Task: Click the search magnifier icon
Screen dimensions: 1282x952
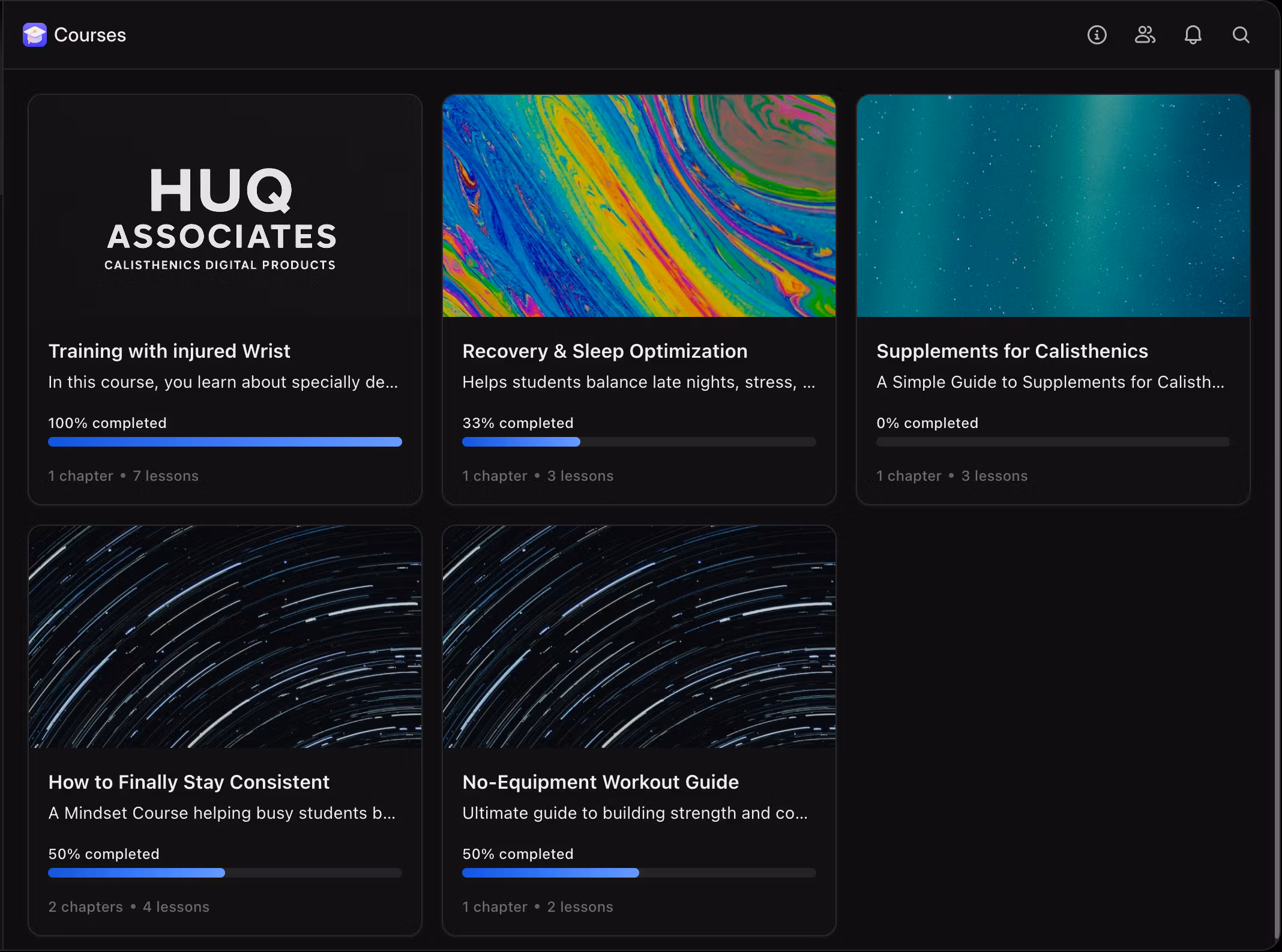Action: (1241, 35)
